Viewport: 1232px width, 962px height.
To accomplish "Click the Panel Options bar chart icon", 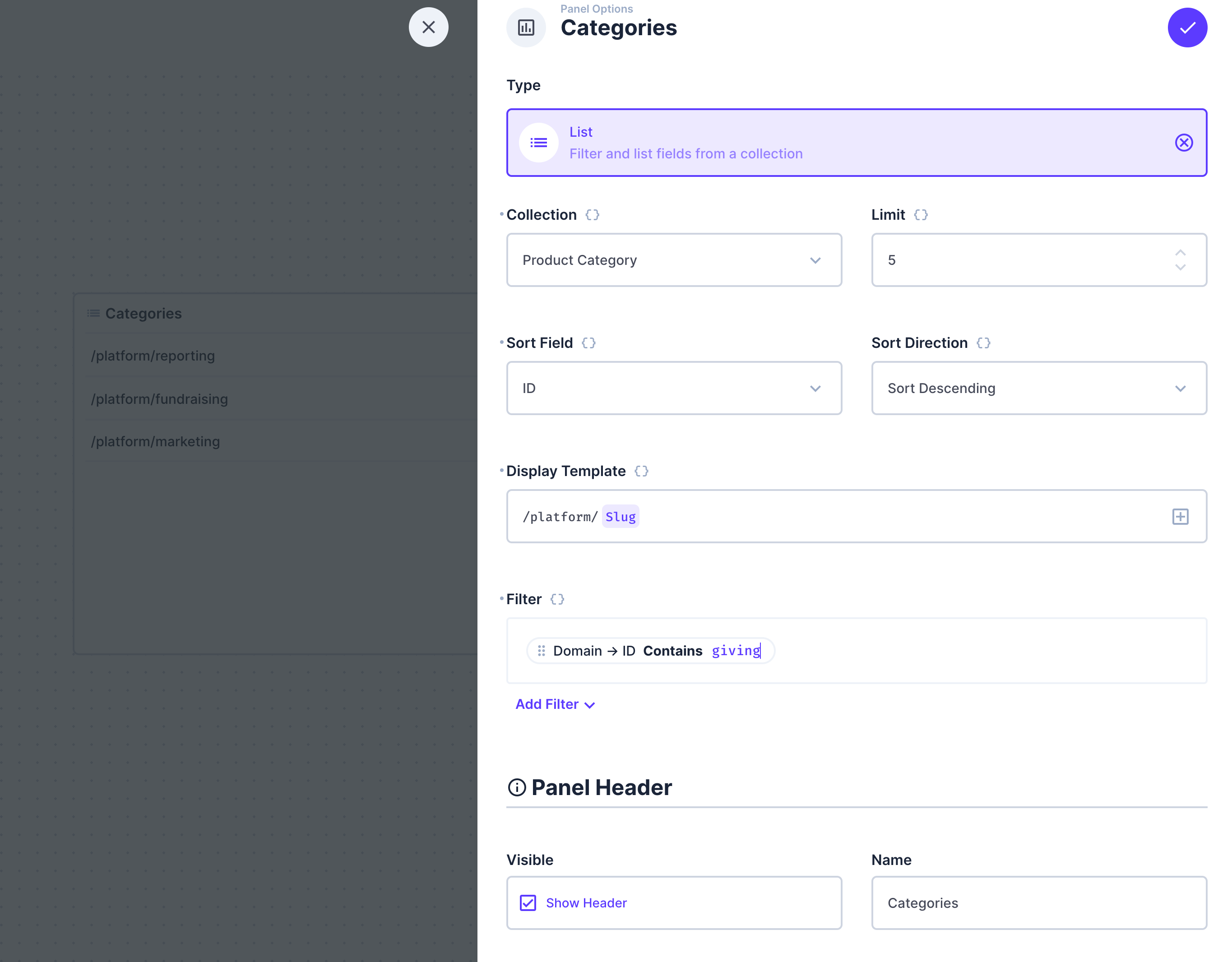I will [526, 27].
